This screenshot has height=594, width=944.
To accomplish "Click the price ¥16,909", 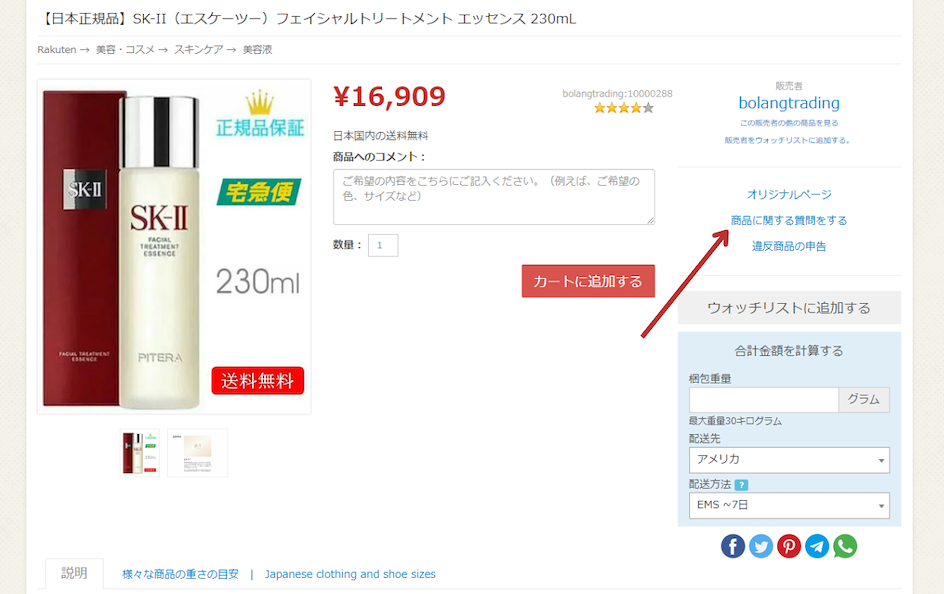I will (x=390, y=96).
